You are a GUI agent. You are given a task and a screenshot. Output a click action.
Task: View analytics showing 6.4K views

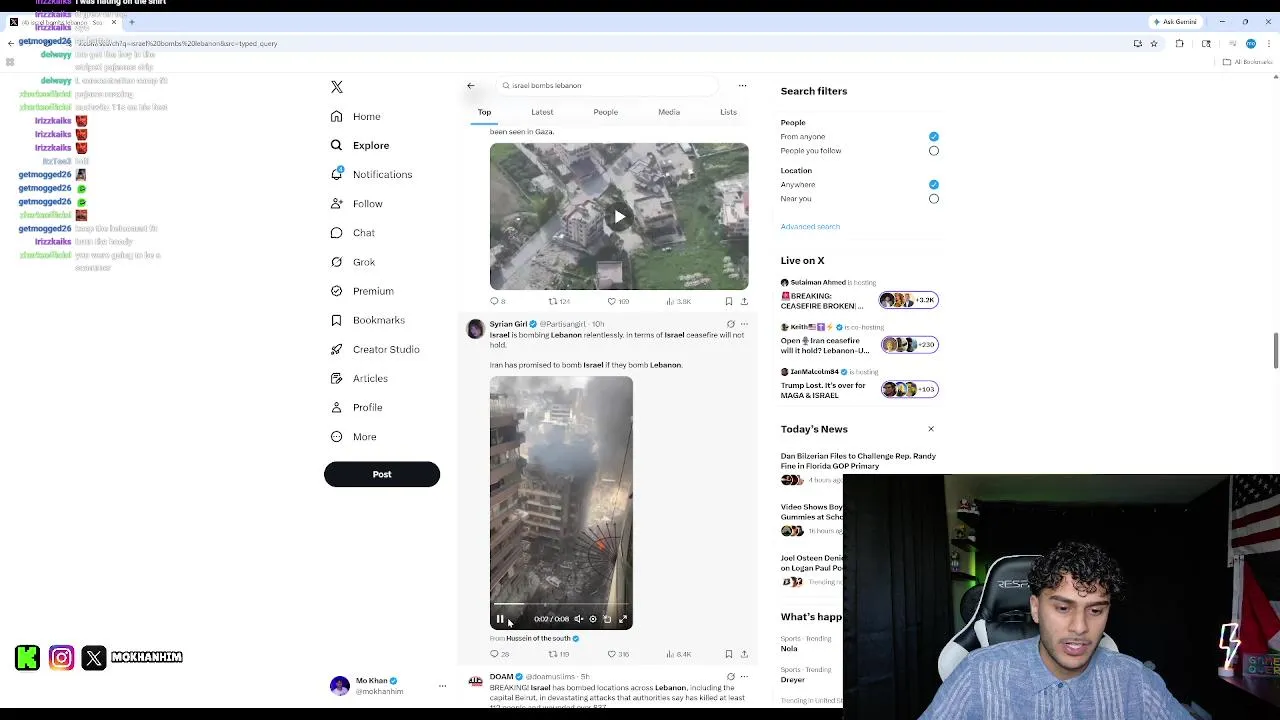coord(678,654)
